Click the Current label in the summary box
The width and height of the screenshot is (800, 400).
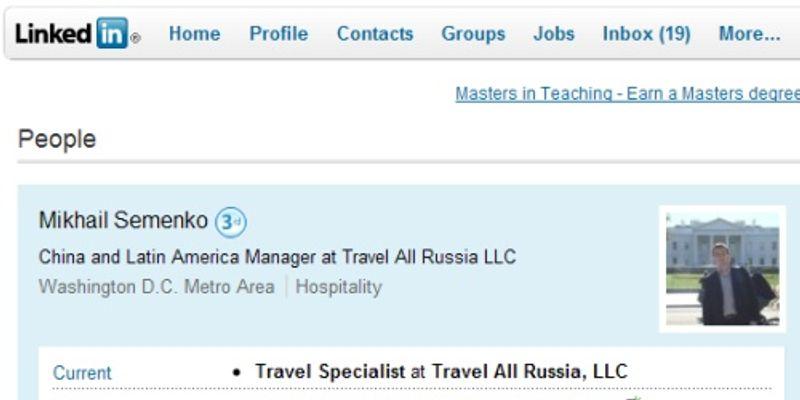[82, 373]
